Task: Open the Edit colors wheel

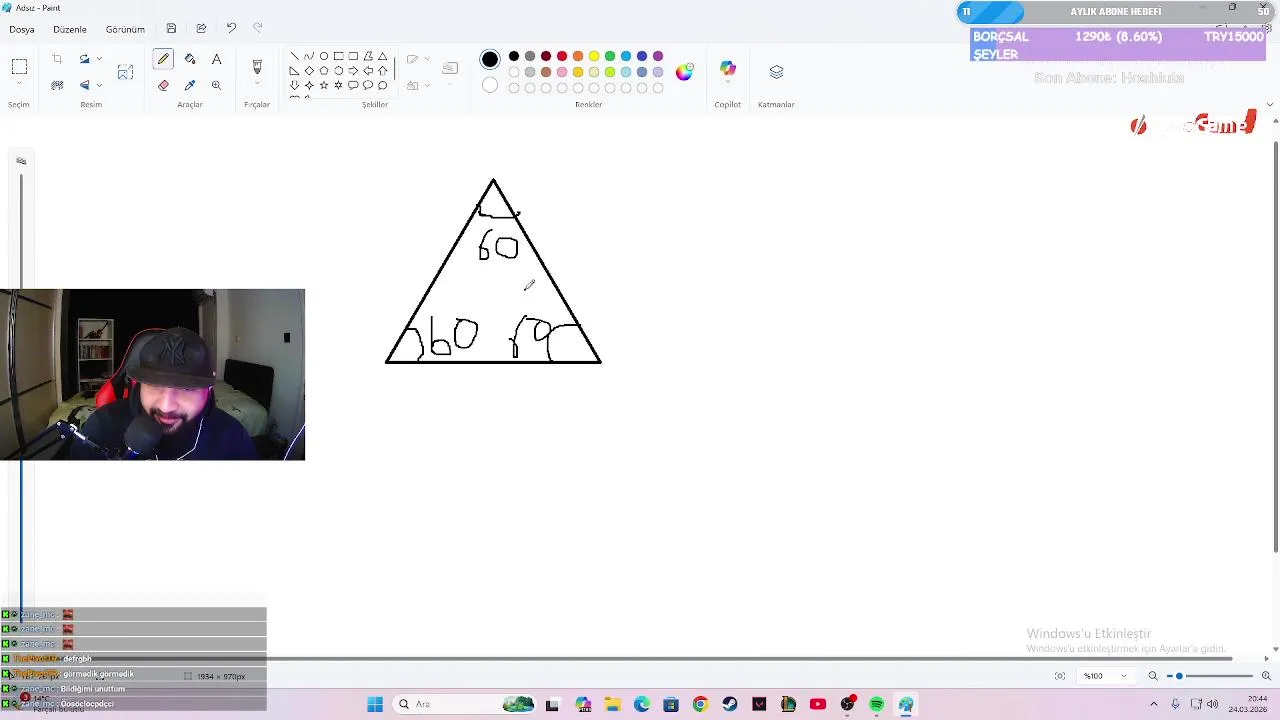Action: pos(684,72)
